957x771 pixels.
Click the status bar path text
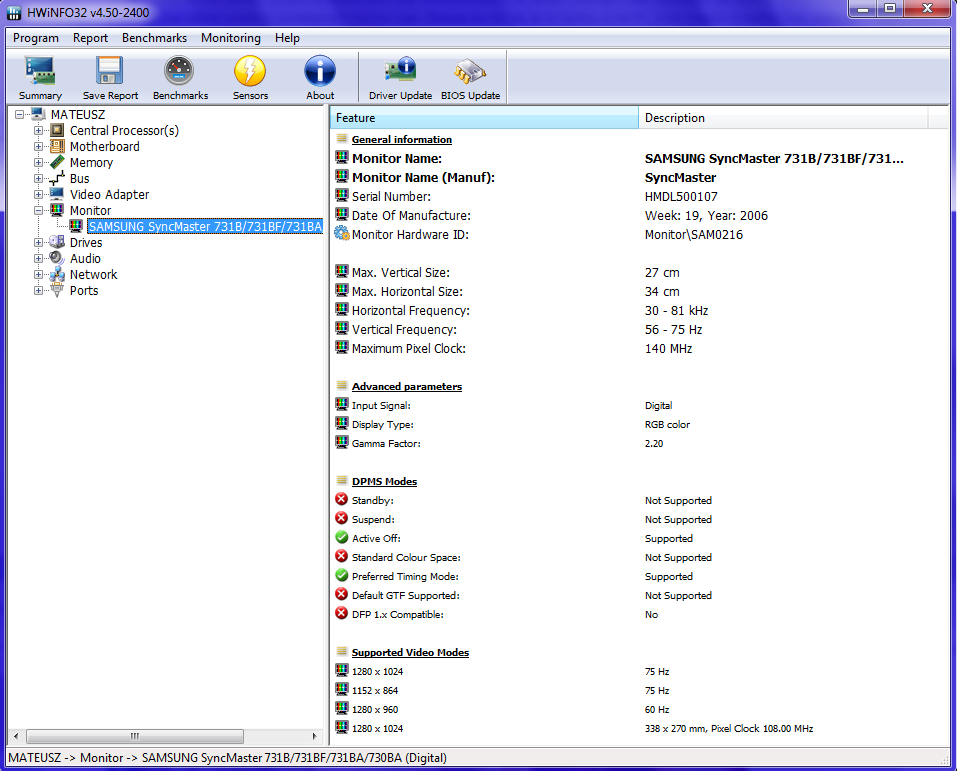[x=228, y=758]
